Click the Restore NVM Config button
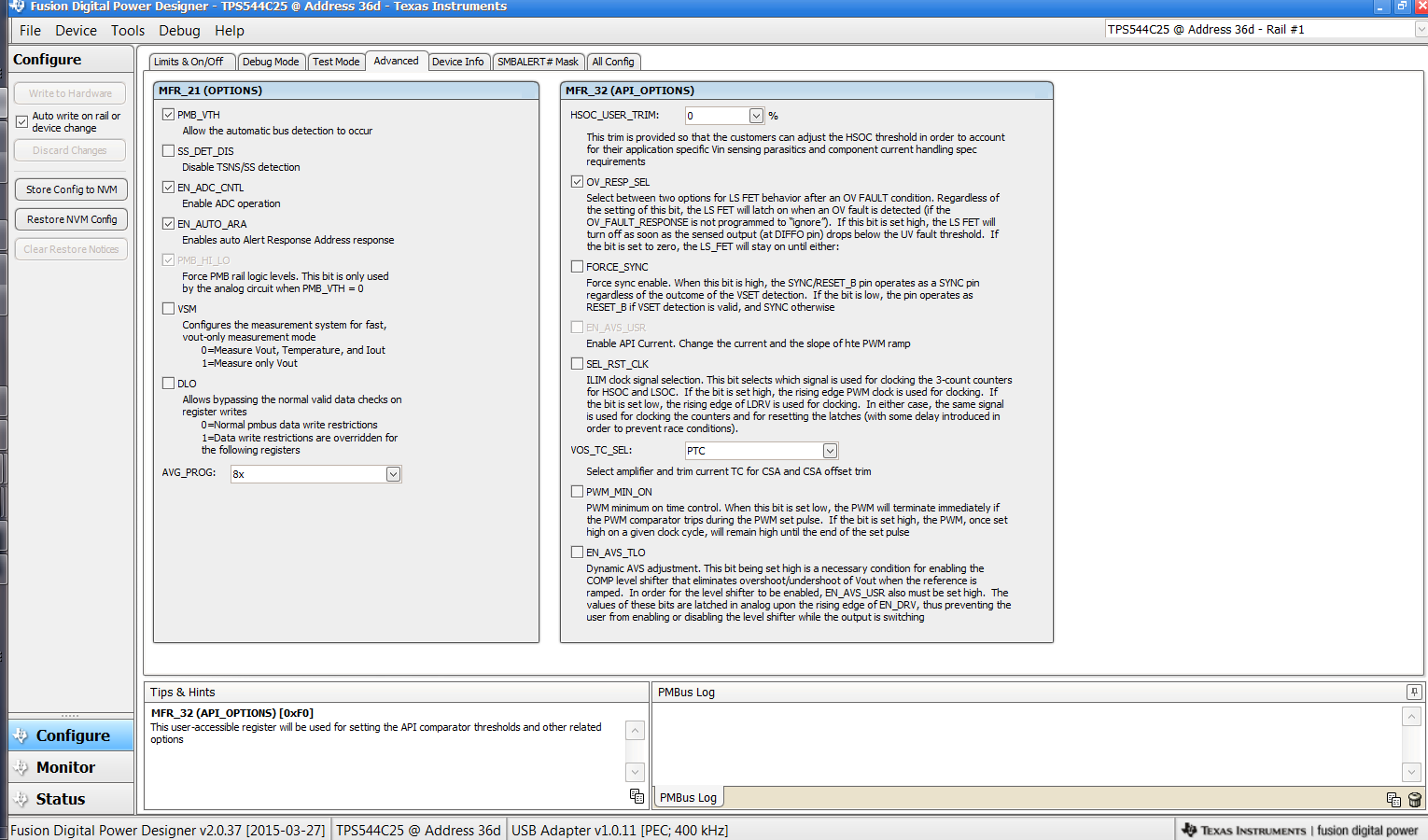The image size is (1428, 840). 70,218
